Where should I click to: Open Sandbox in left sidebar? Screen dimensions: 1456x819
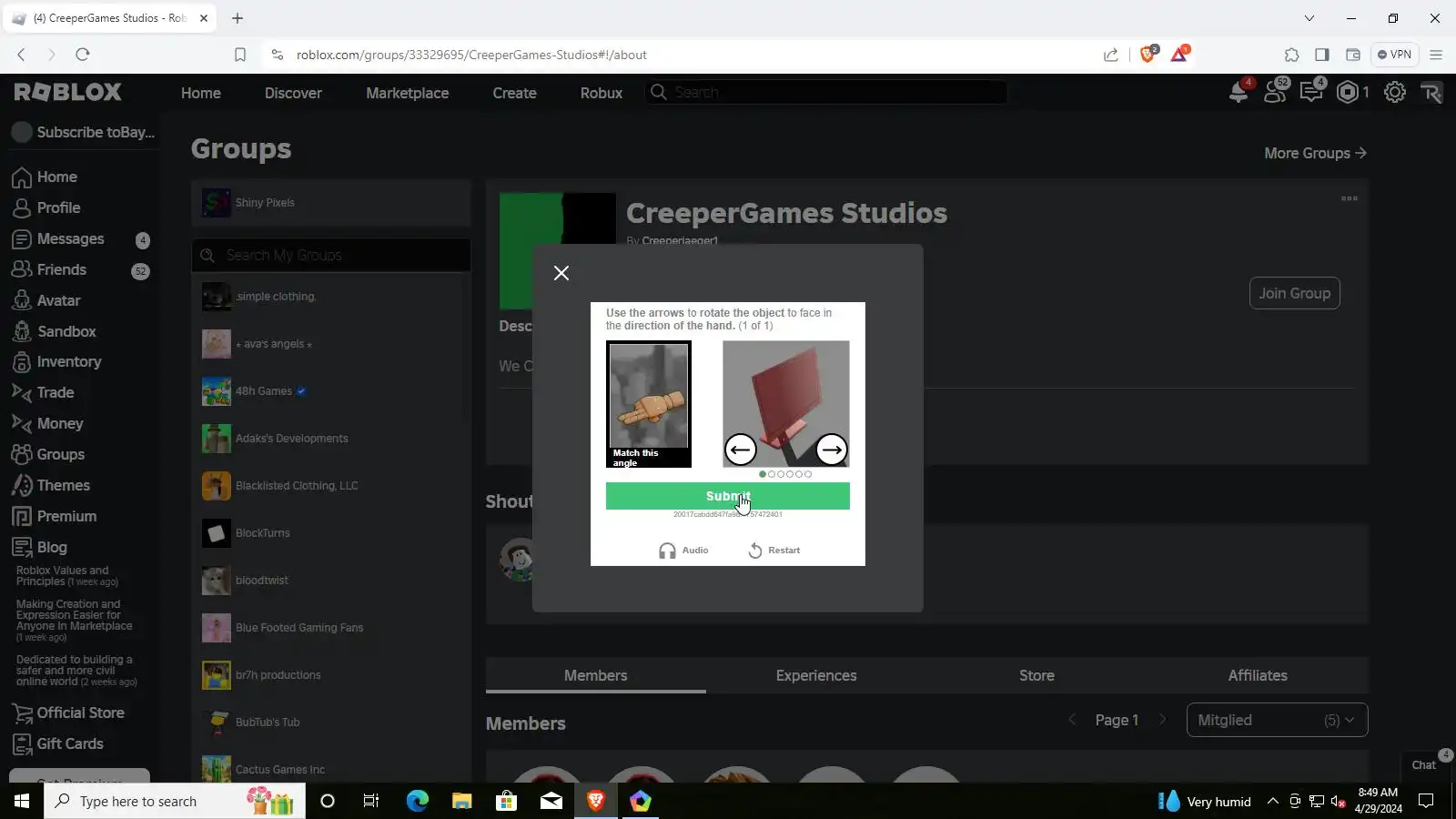click(55, 331)
